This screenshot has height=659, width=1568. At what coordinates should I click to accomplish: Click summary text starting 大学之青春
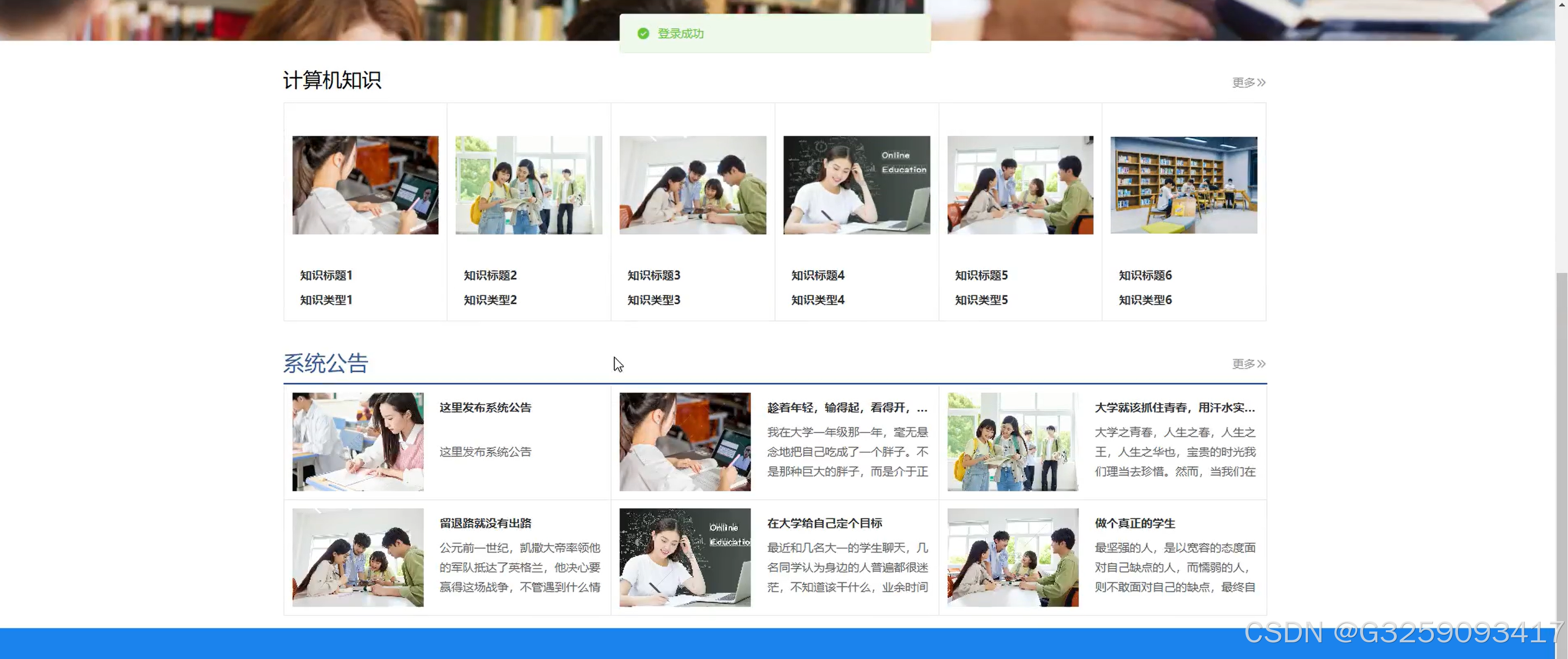tap(1175, 452)
